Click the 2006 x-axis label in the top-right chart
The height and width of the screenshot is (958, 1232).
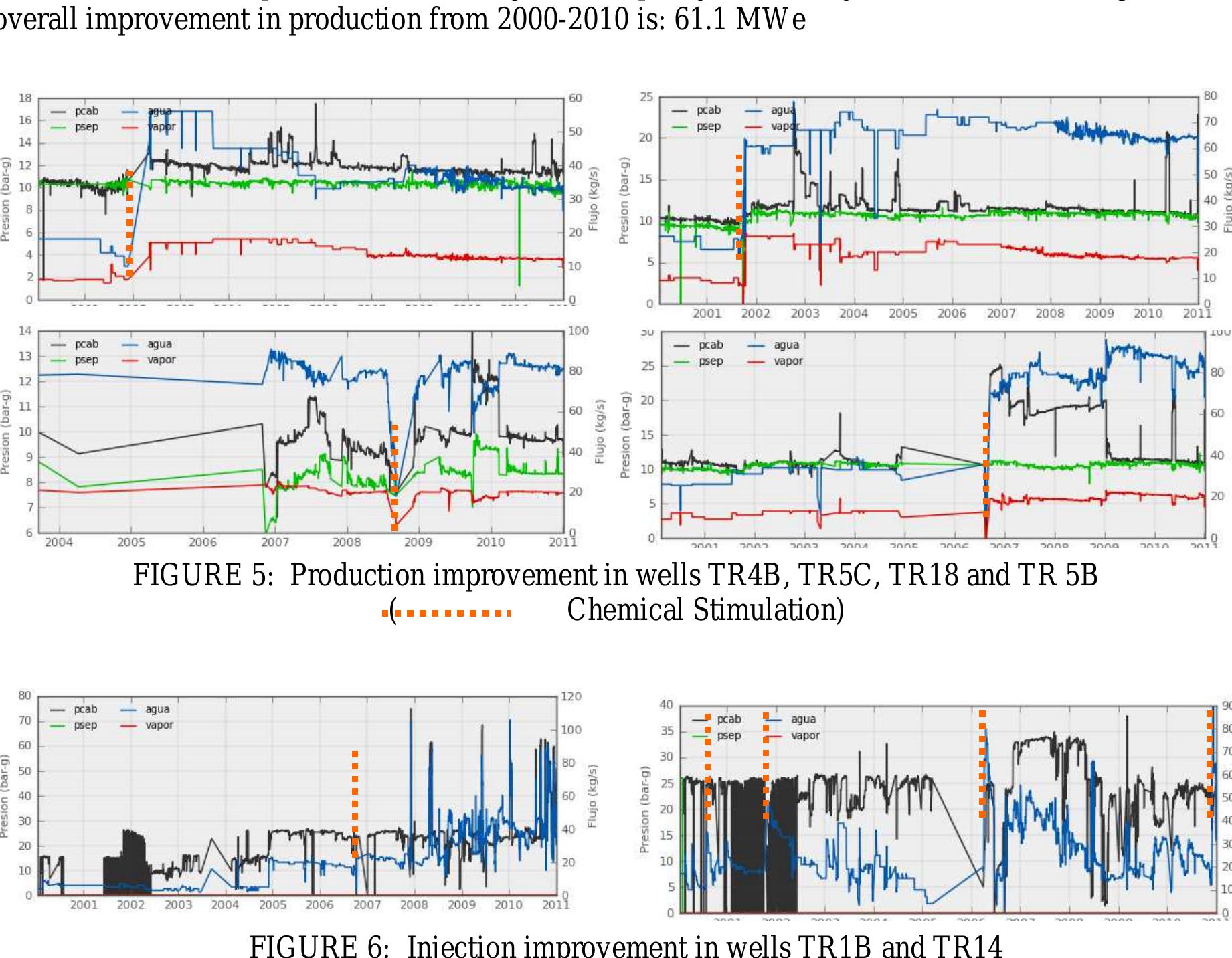tap(951, 314)
